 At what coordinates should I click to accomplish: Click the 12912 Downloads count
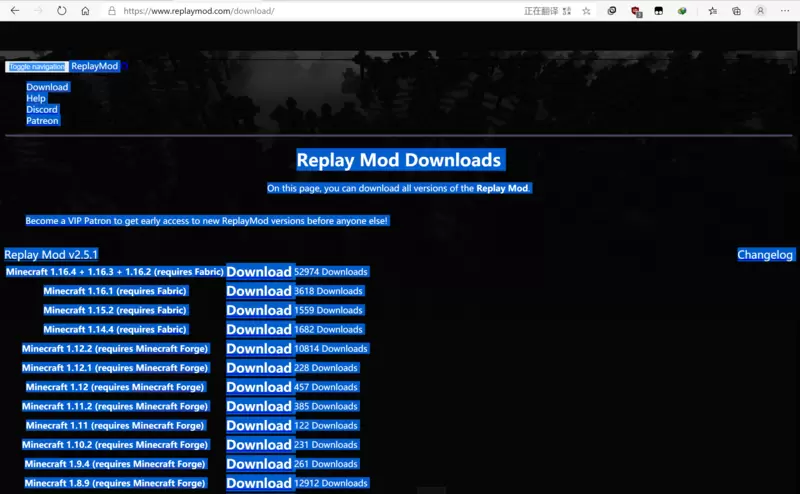pos(331,483)
